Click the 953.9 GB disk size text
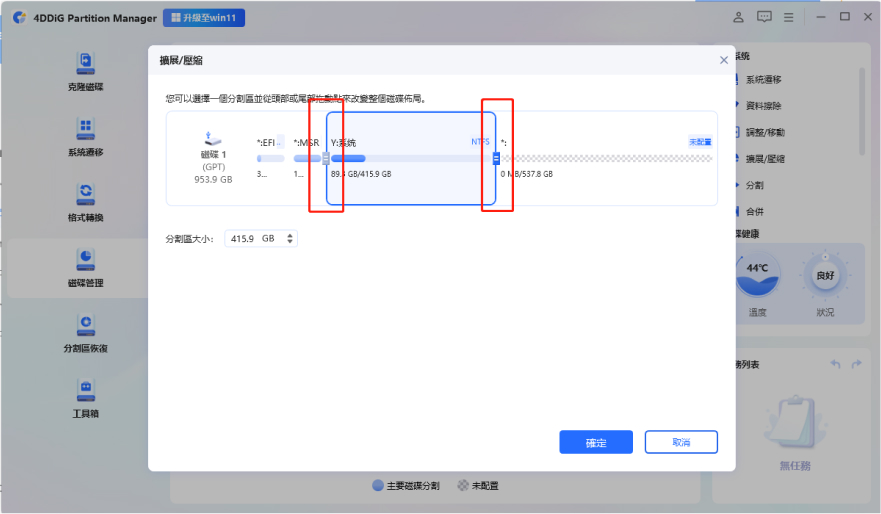Screen dimensions: 881x514 (x=213, y=180)
